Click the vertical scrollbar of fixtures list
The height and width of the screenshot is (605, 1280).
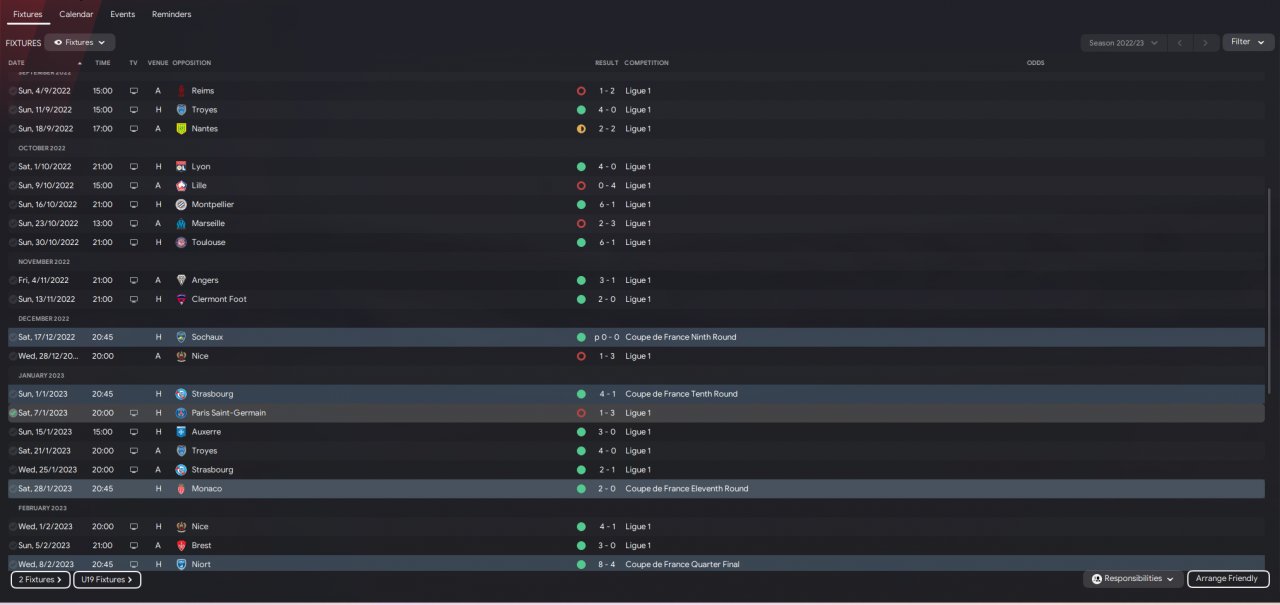(x=1270, y=290)
